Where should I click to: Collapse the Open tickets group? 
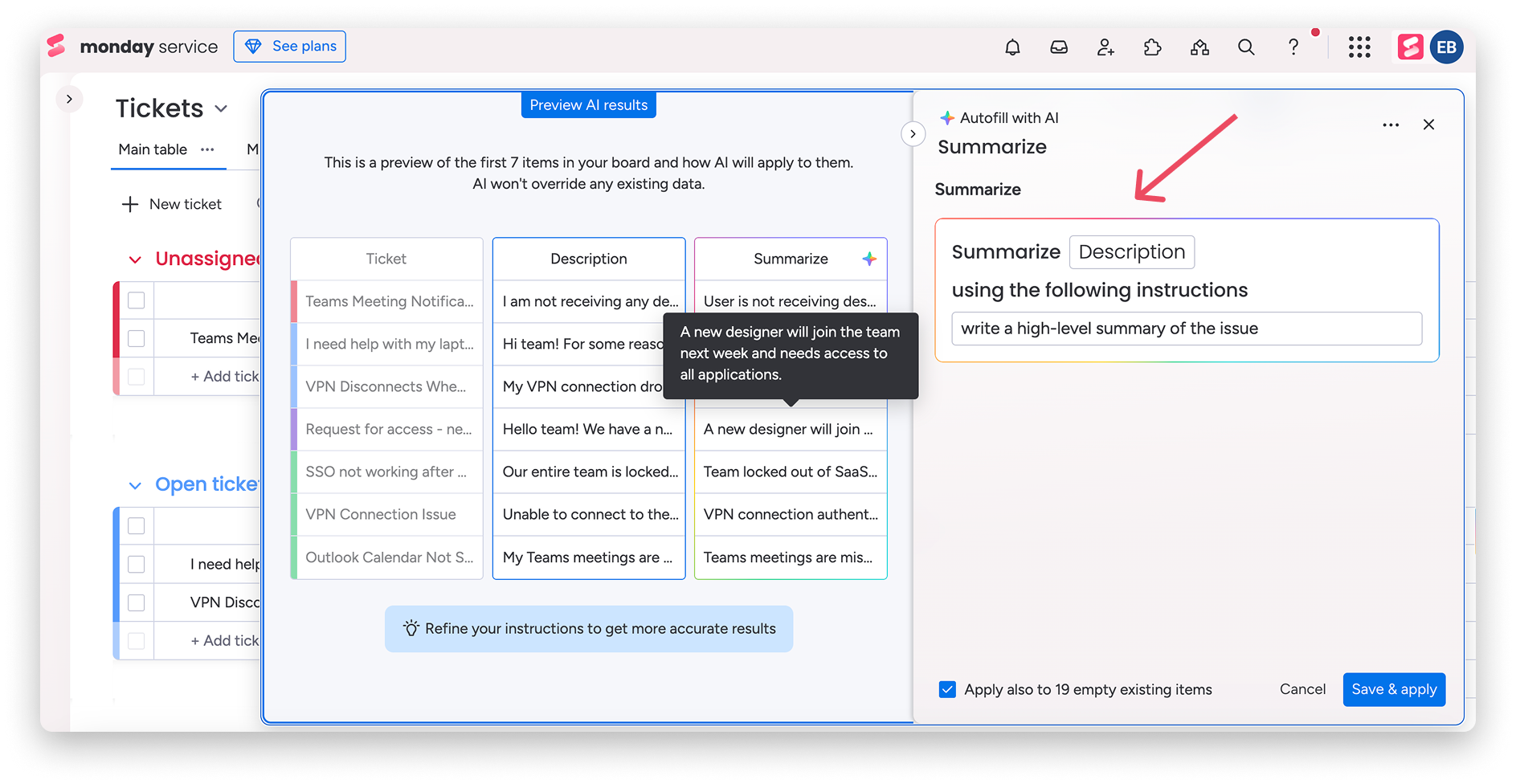135,485
